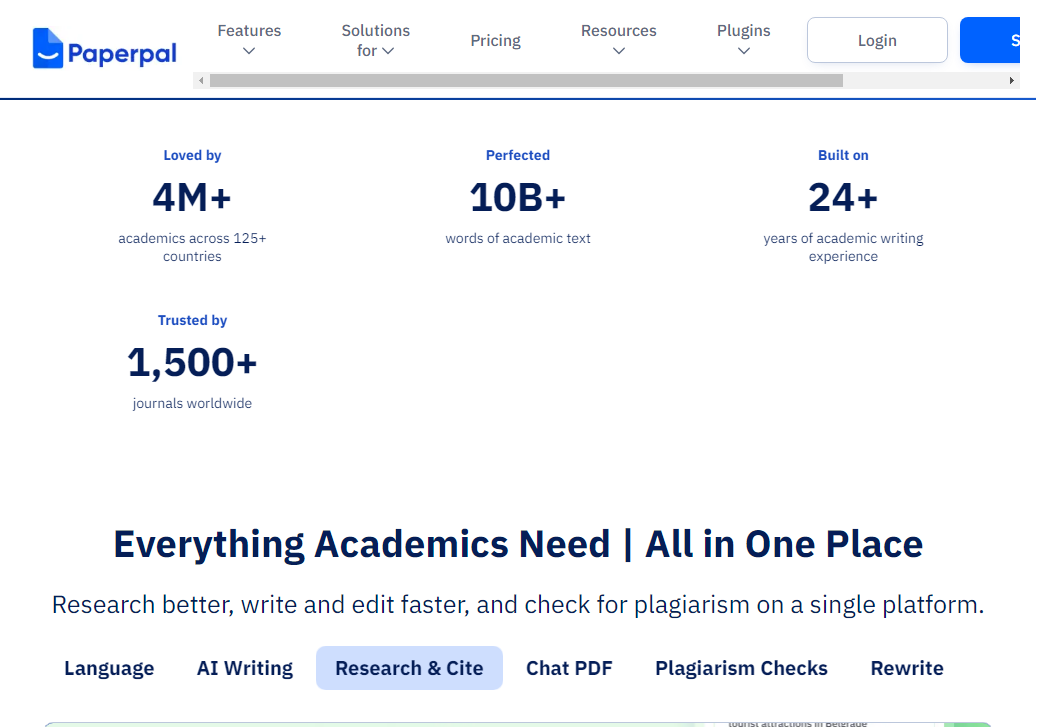Image resolution: width=1053 pixels, height=727 pixels.
Task: Click the "Trusted by" label
Action: coord(192,320)
